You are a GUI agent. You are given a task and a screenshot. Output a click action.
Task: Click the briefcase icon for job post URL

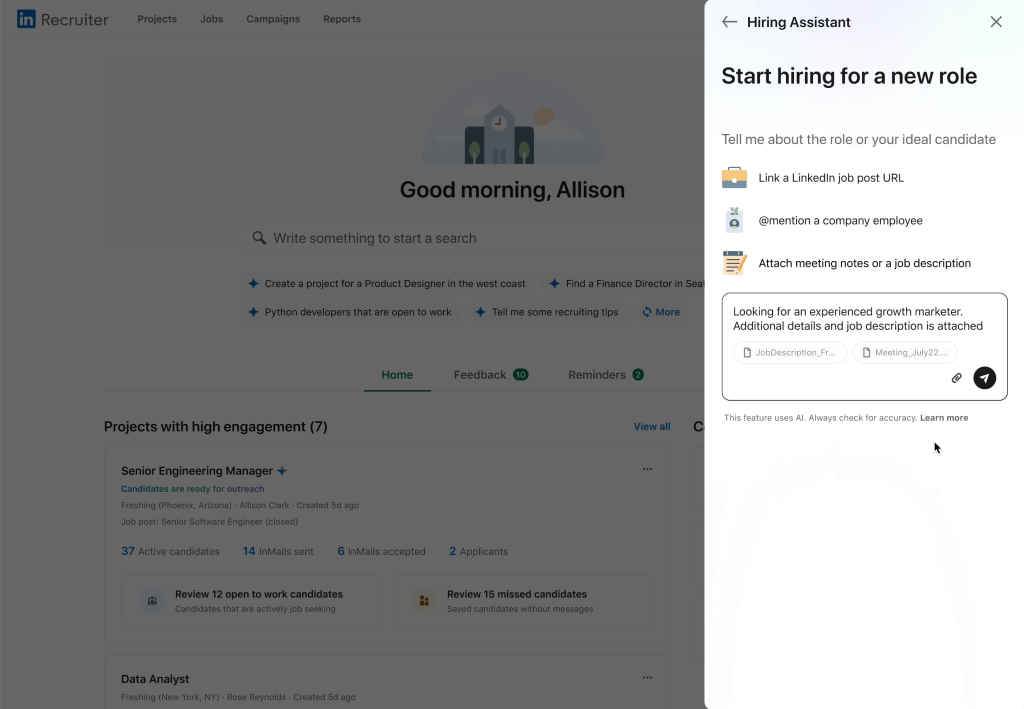click(x=734, y=178)
